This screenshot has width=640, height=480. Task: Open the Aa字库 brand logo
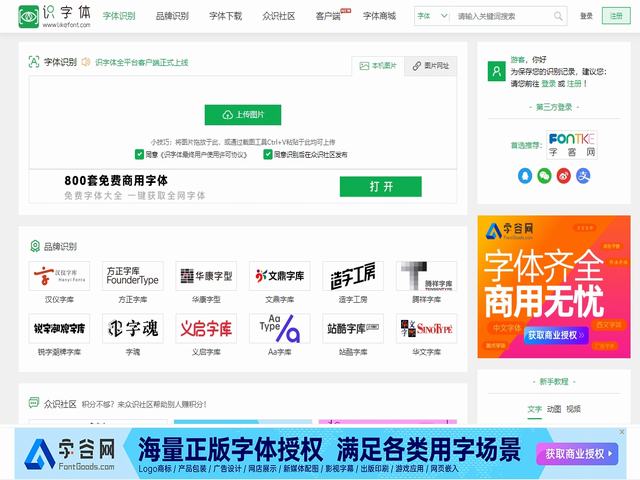click(x=280, y=328)
